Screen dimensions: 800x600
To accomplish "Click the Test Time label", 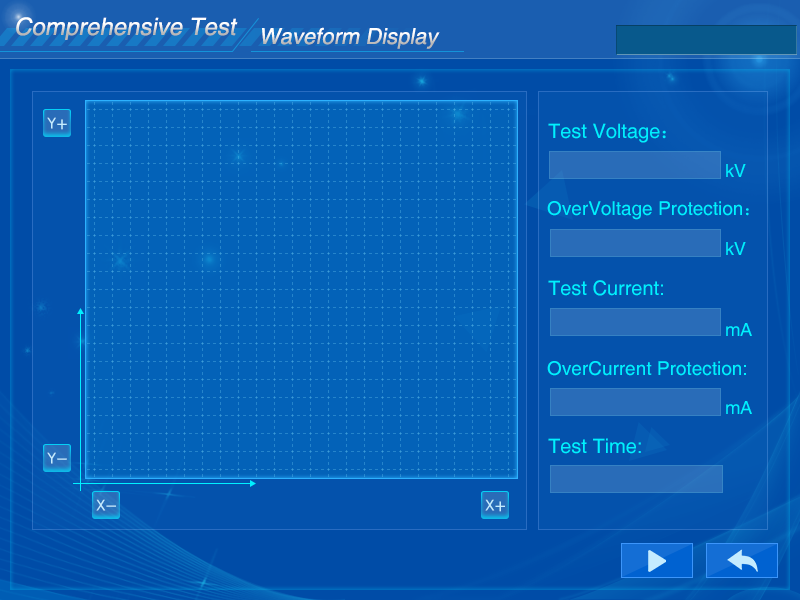I will 595,446.
